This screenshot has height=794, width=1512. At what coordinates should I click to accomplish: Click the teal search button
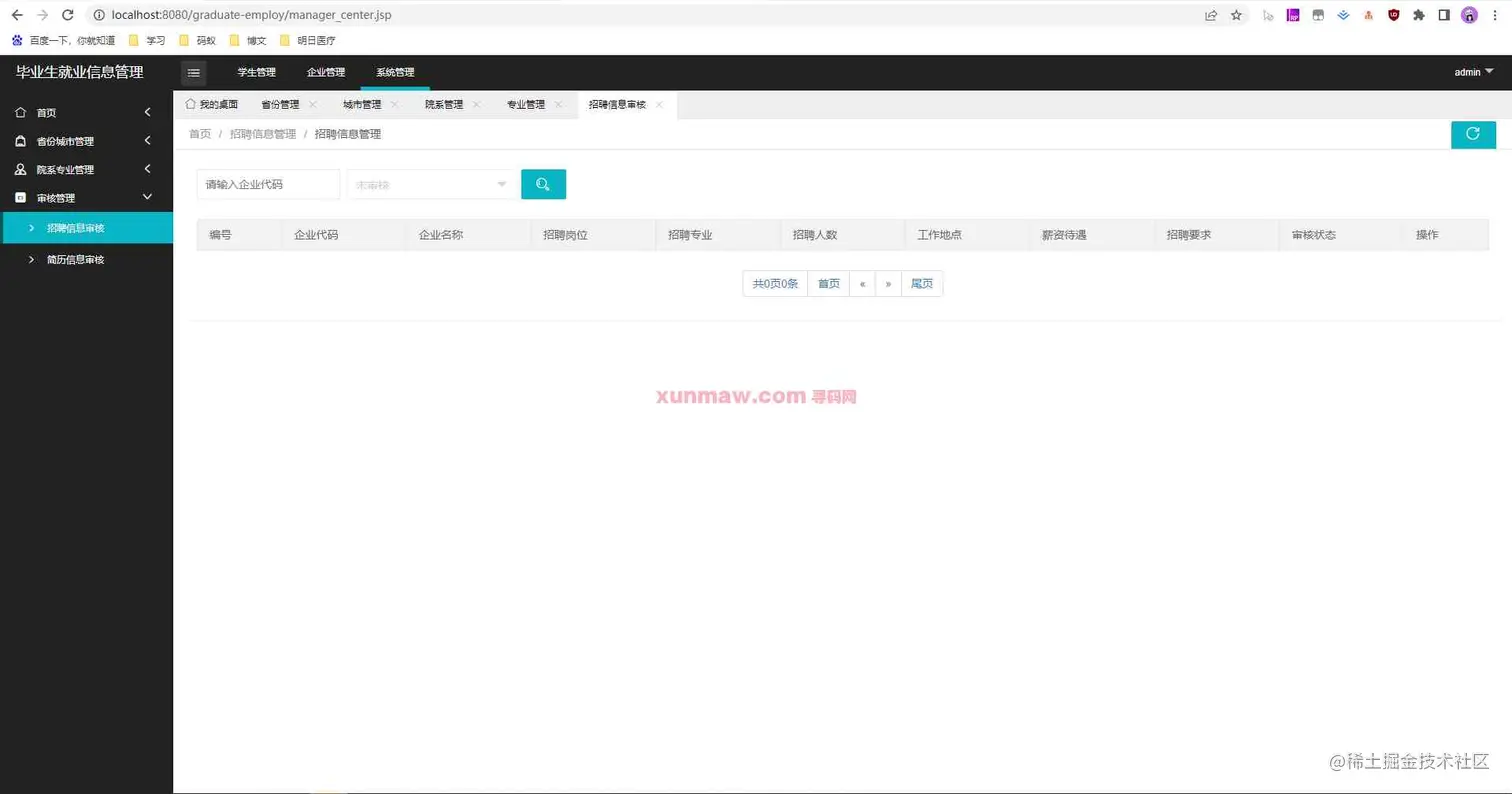click(x=543, y=184)
